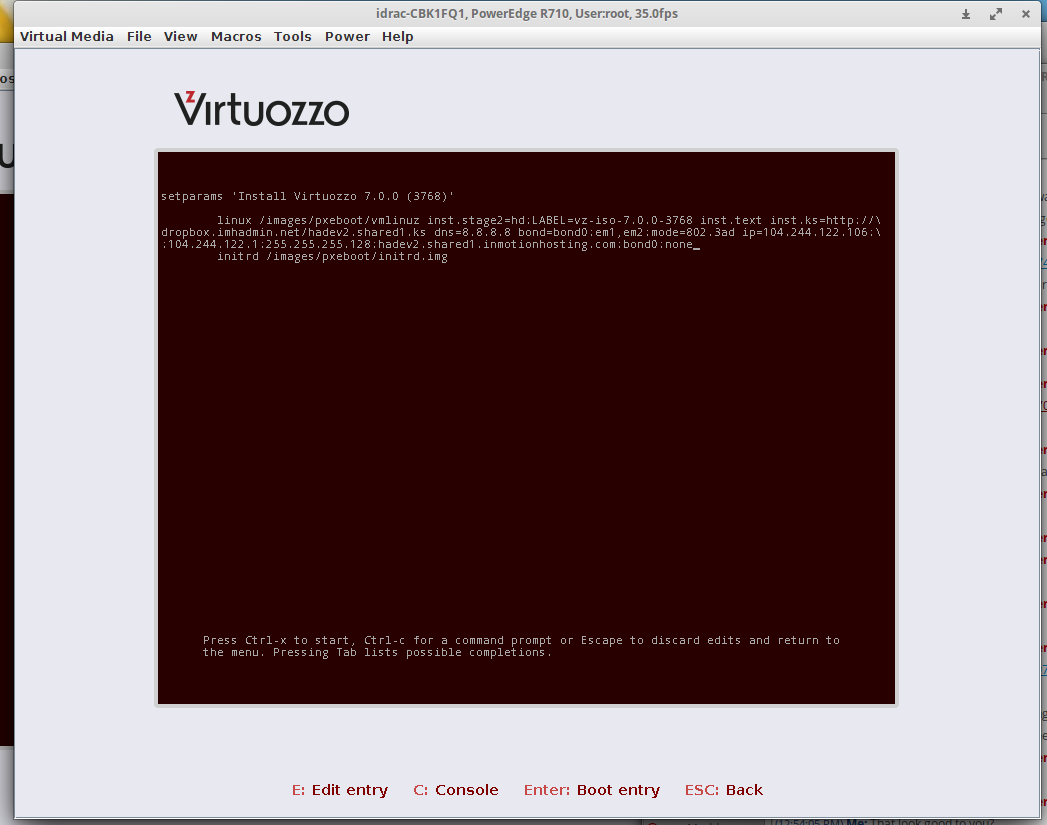Click the red Z mark above Virtuozzo logo
1047x825 pixels.
pos(191,98)
